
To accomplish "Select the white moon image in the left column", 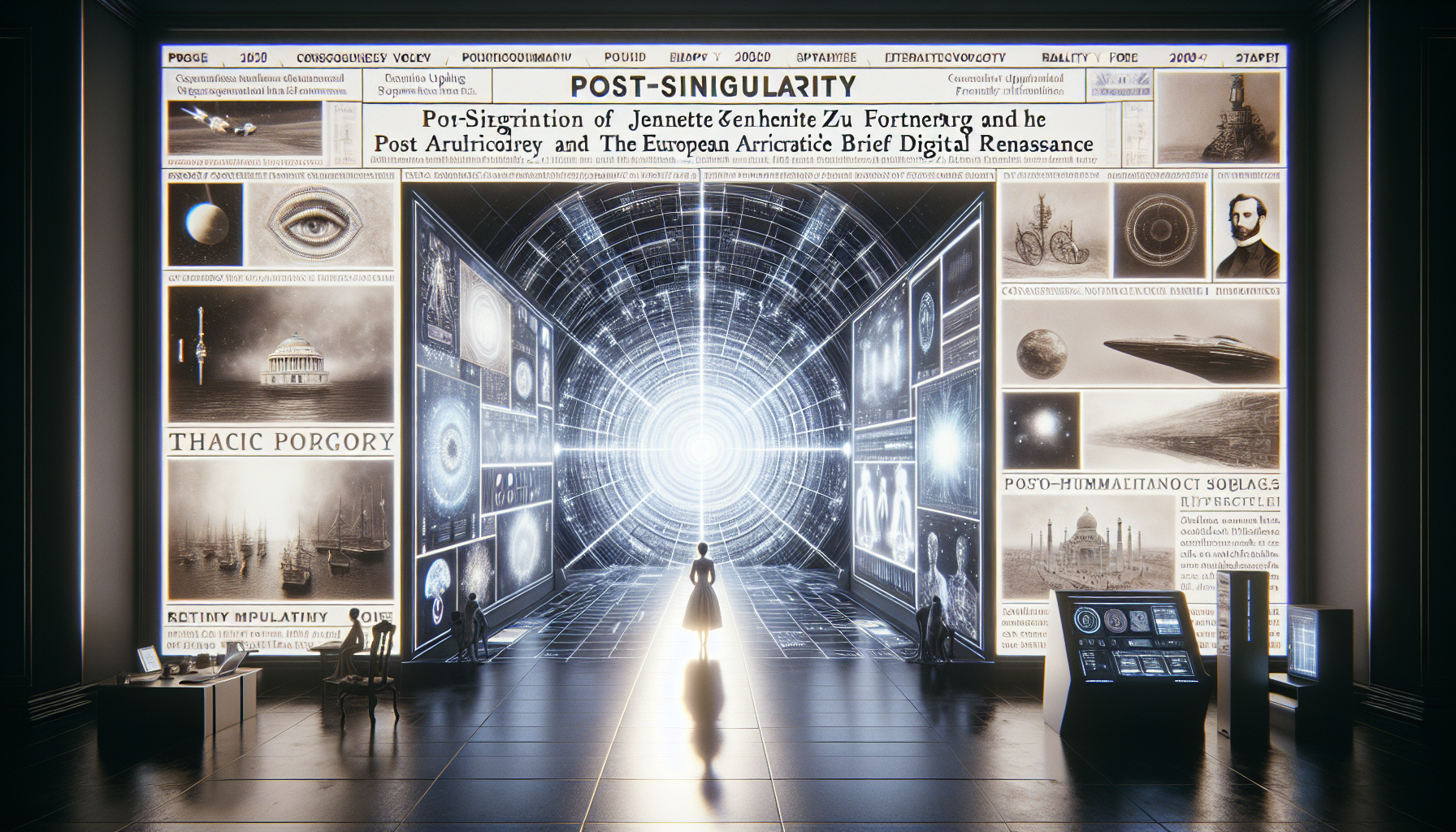I will (204, 223).
